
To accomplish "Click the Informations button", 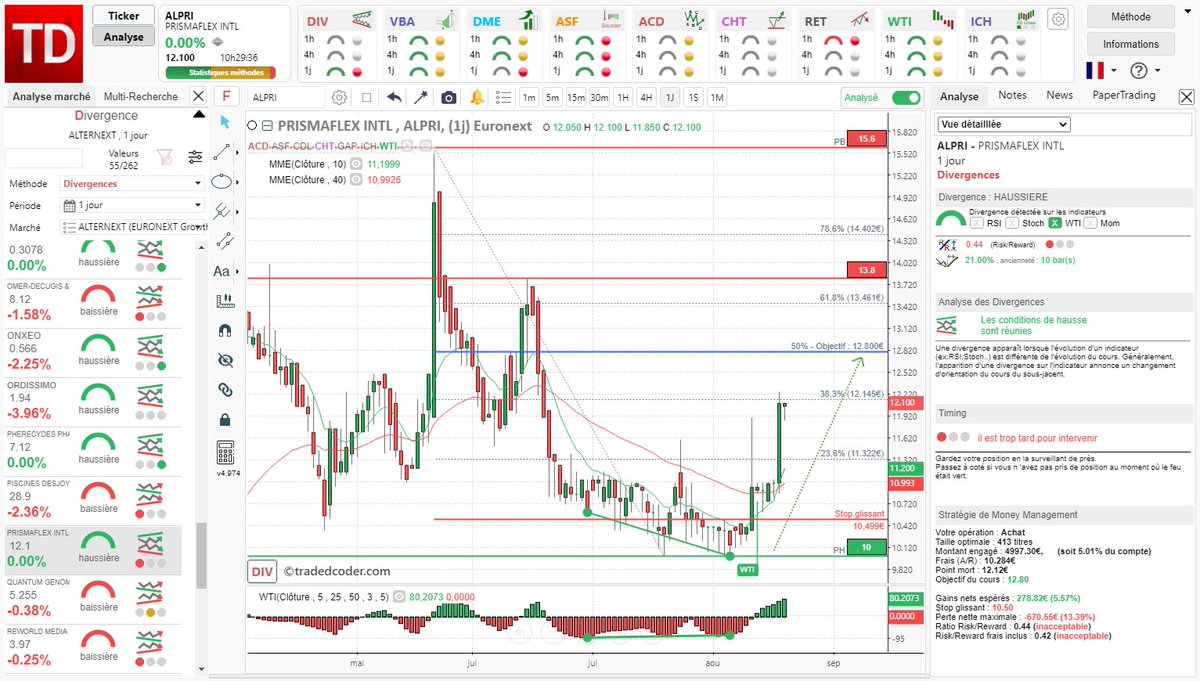I will (1131, 44).
